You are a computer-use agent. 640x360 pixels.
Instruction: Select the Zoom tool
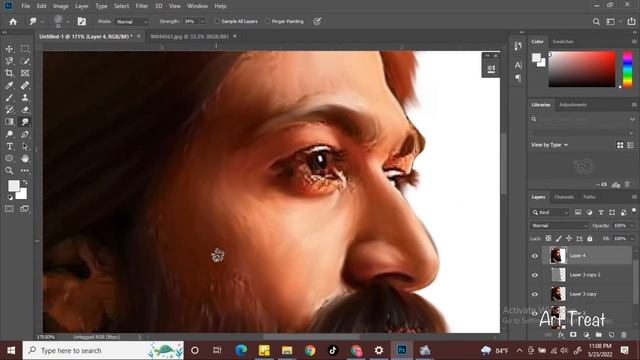[9, 171]
